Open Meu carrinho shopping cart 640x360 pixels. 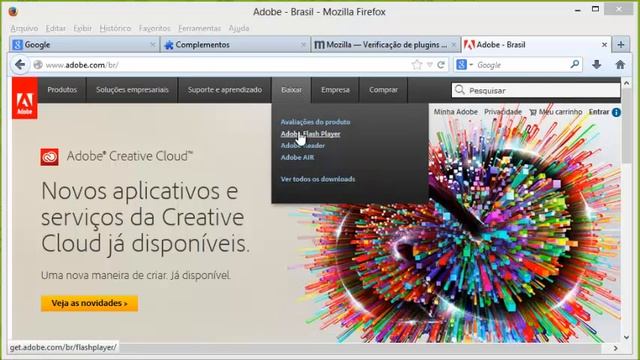point(556,111)
